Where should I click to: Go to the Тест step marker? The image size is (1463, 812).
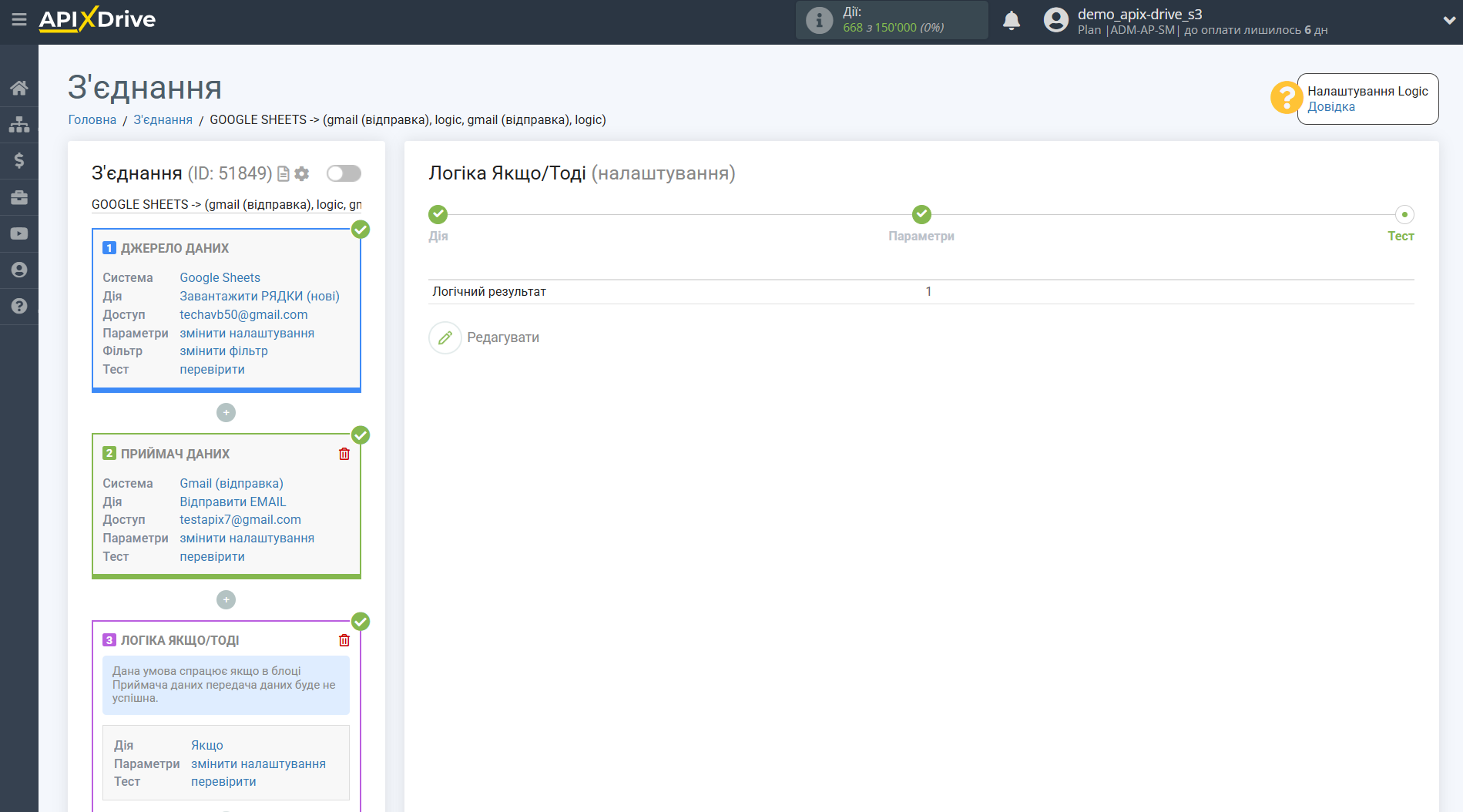[x=1404, y=214]
